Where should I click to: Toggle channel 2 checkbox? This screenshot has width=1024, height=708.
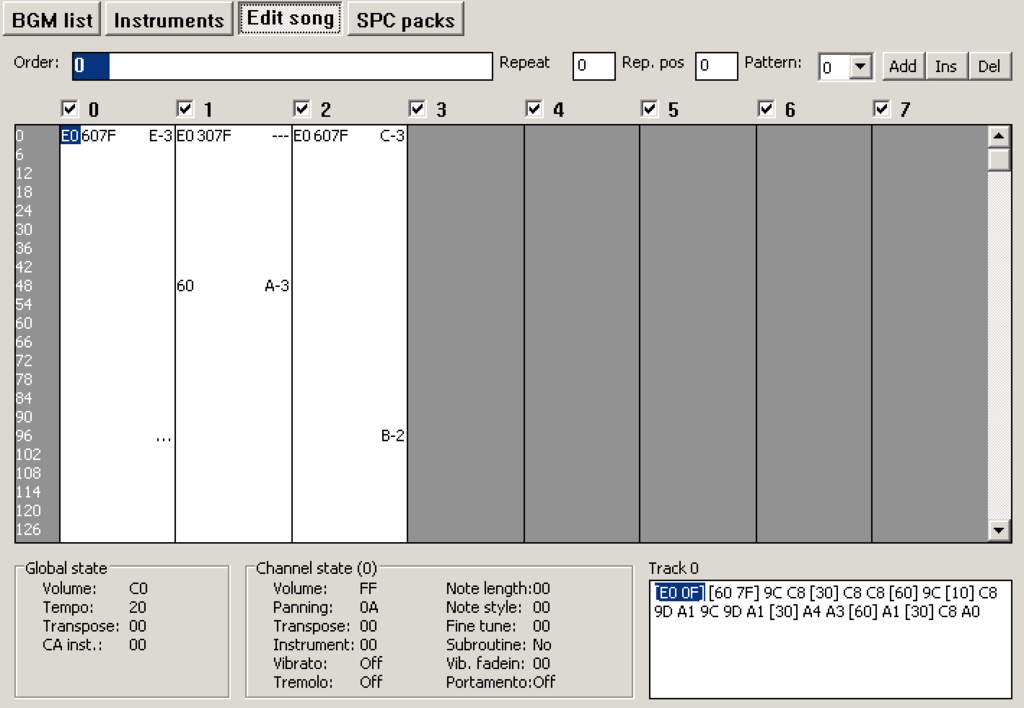(x=301, y=108)
